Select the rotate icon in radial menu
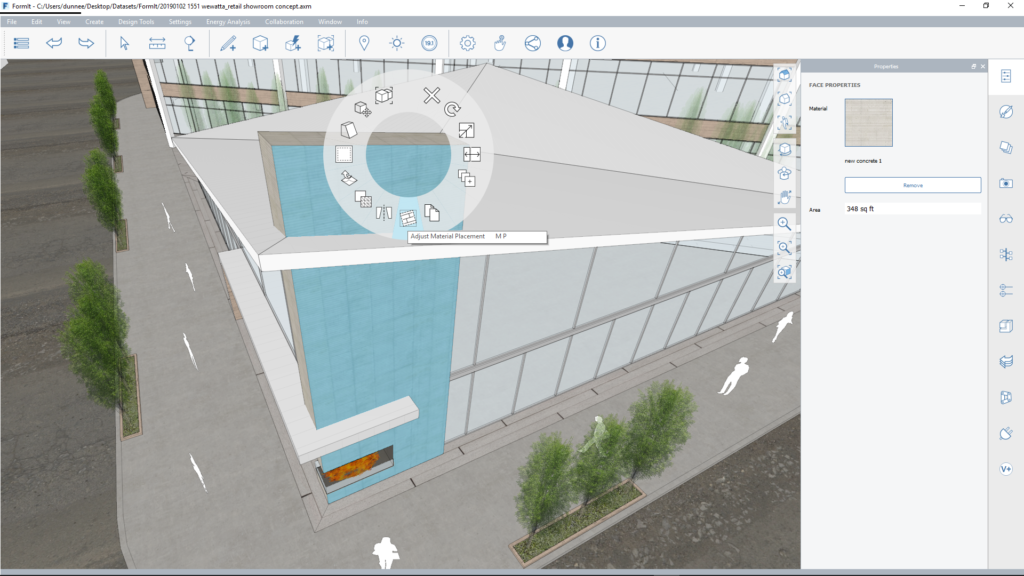This screenshot has height=576, width=1024. click(x=453, y=110)
